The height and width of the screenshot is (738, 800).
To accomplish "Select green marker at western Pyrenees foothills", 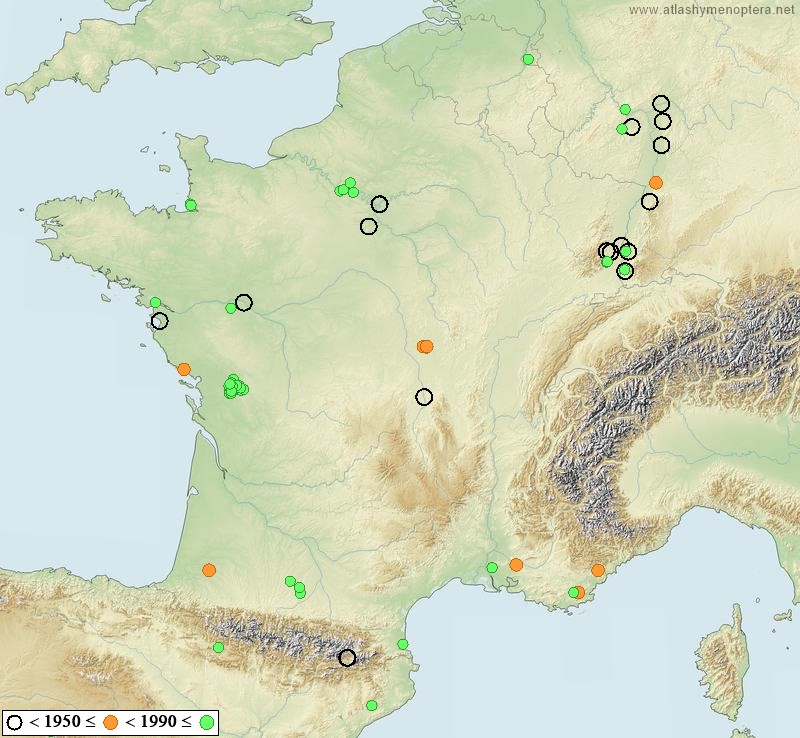I will click(218, 648).
